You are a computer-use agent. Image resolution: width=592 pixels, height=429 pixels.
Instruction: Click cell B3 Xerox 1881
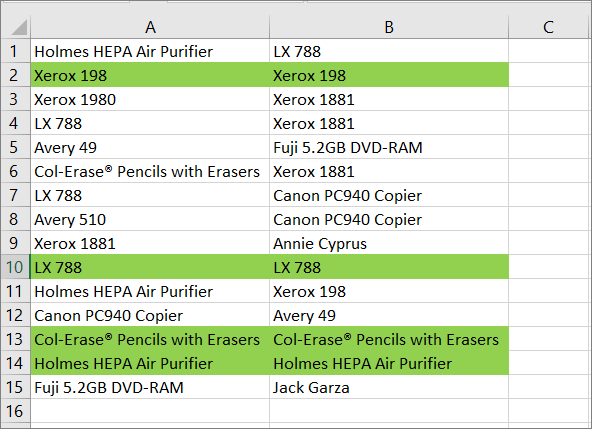[389, 99]
